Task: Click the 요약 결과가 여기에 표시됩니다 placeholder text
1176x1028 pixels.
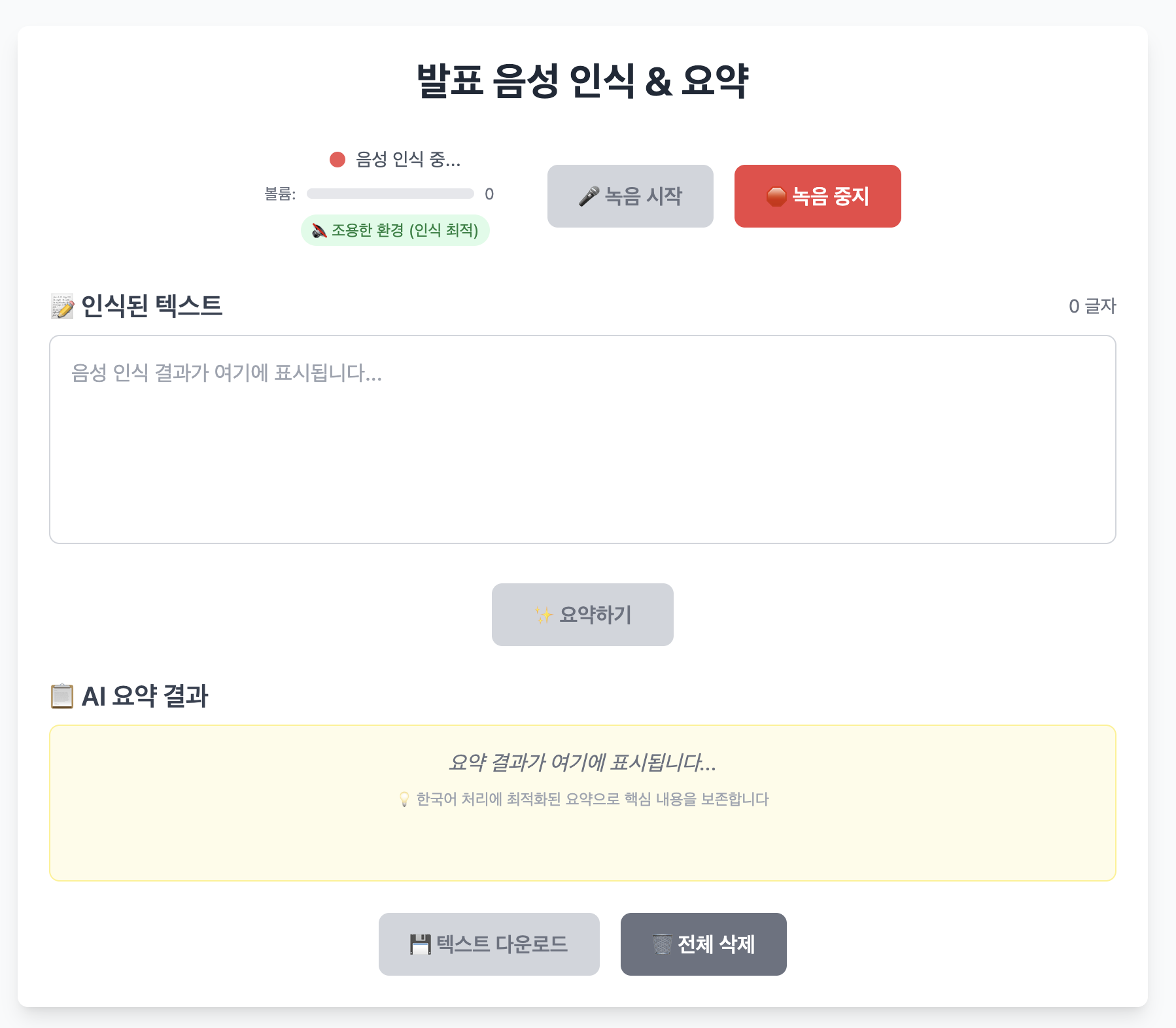Action: 582,762
